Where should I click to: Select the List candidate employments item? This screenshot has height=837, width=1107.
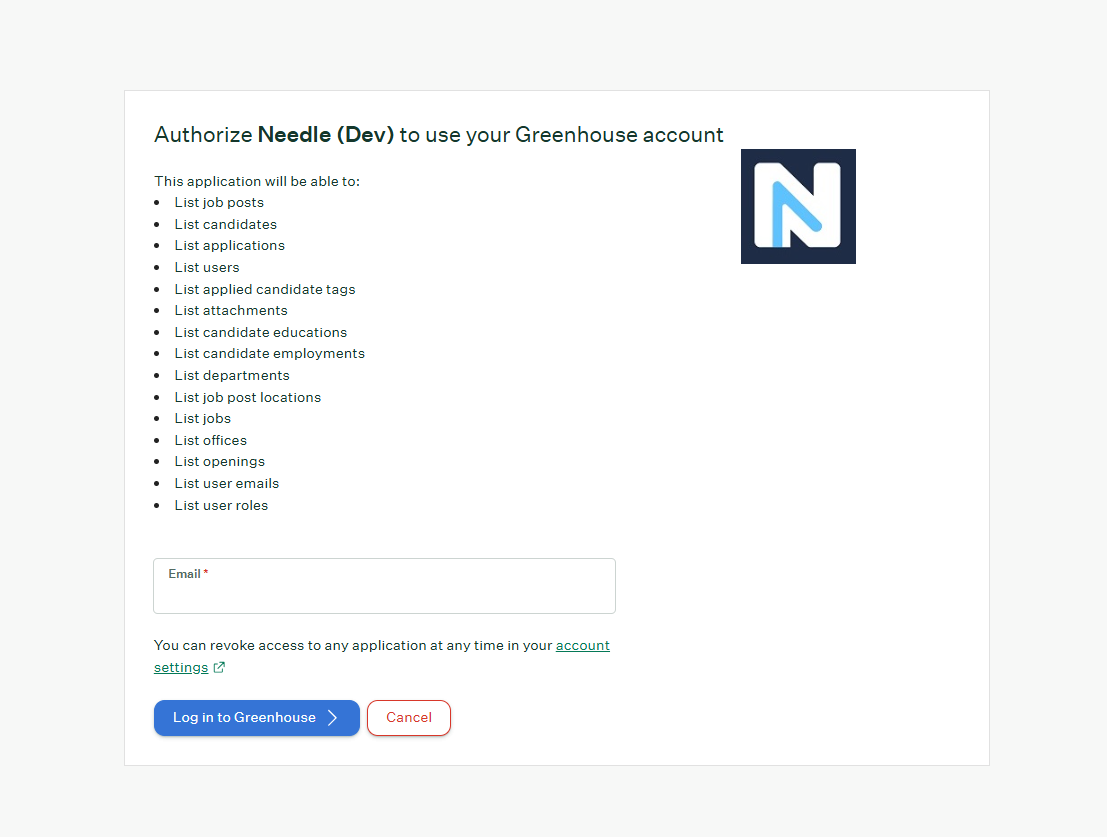coord(269,354)
